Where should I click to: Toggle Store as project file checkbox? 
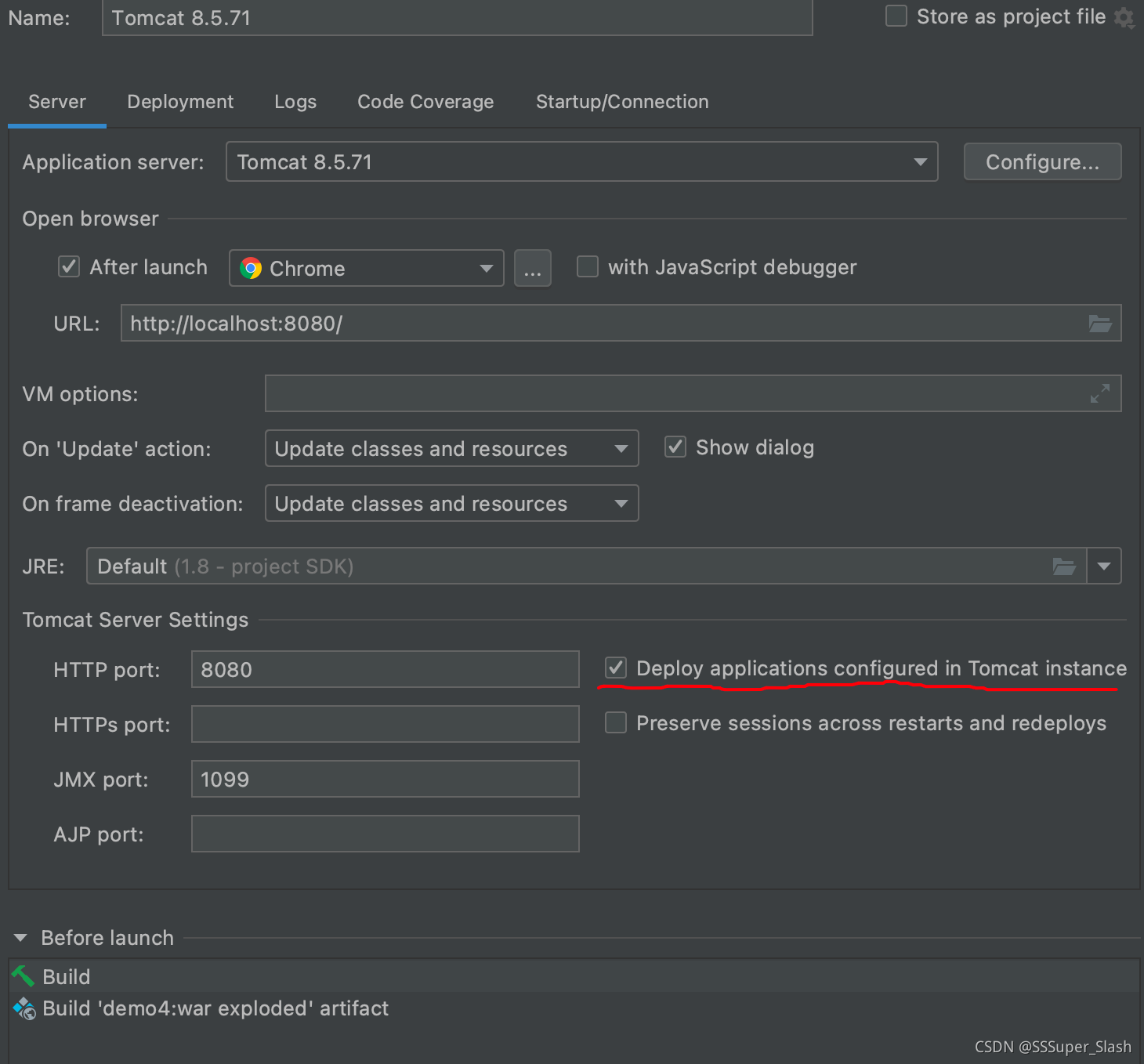coord(896,16)
